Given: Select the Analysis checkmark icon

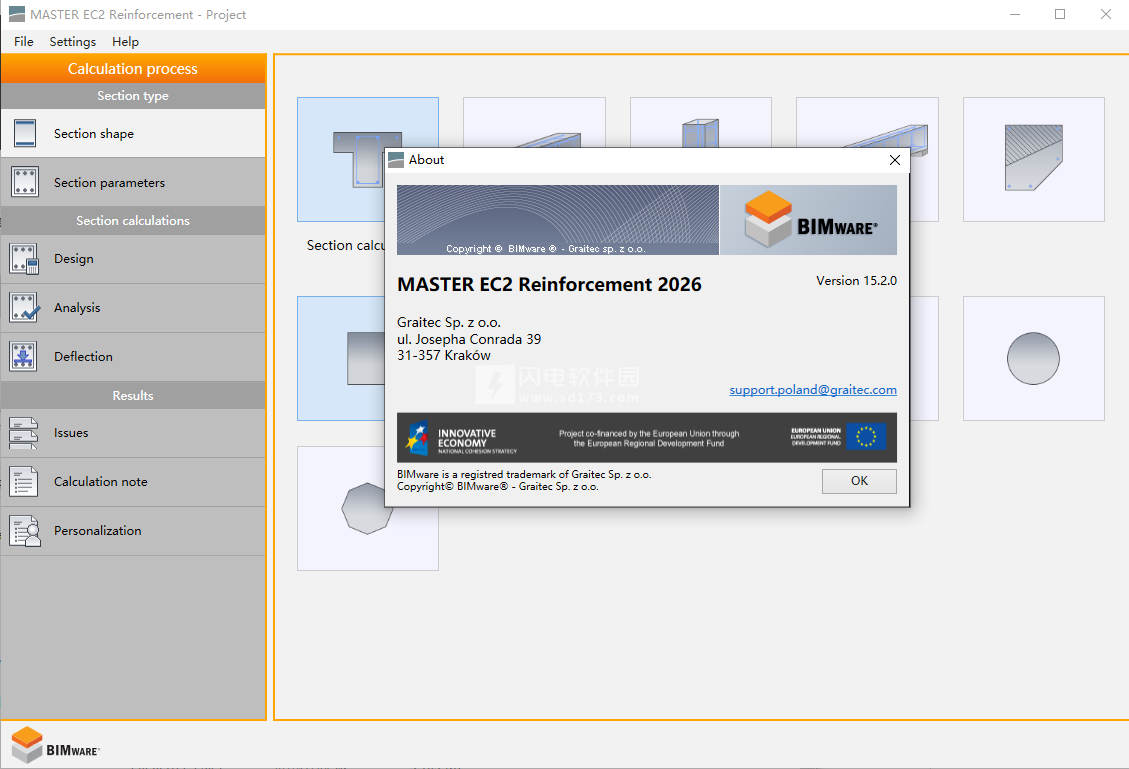Looking at the screenshot, I should pos(25,308).
